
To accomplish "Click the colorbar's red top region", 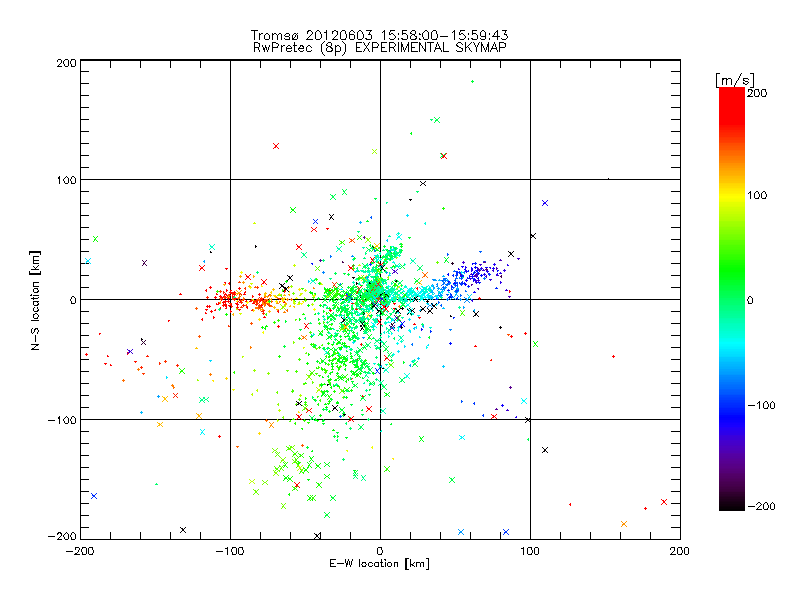I will point(732,107).
